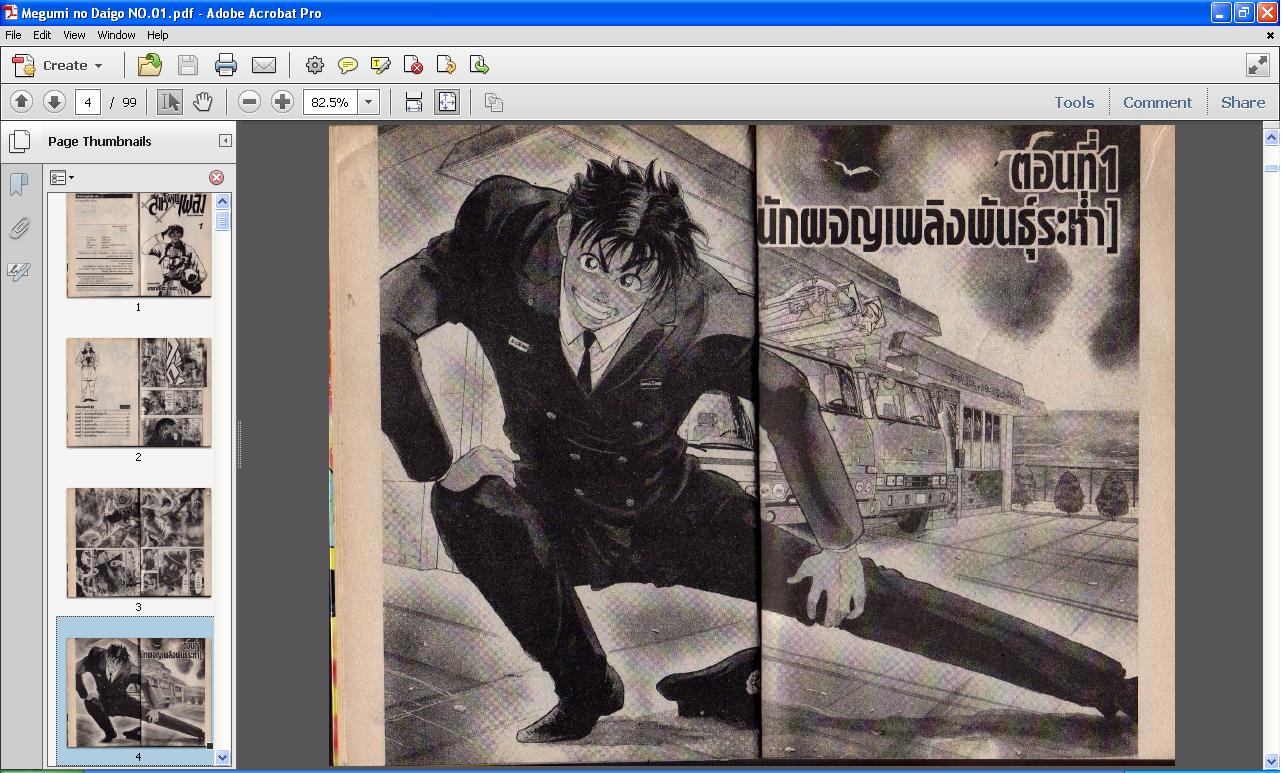Open the zoom percentage dropdown arrow
The image size is (1282, 773).
point(368,102)
